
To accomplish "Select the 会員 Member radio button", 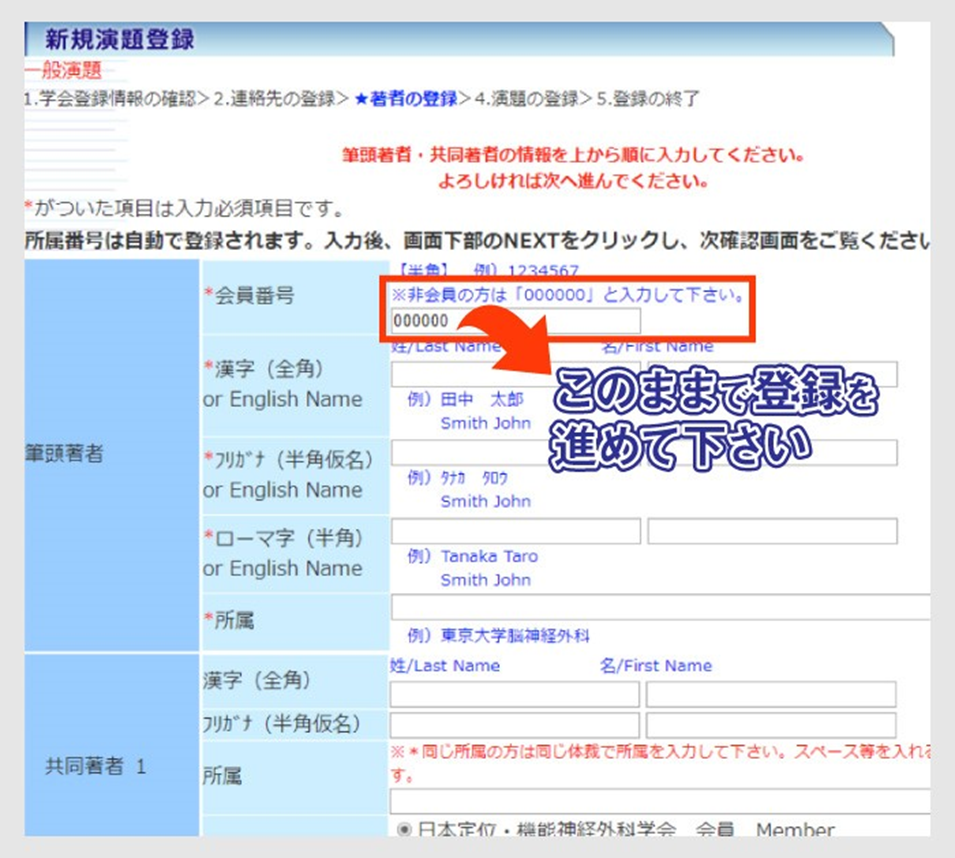I will (x=405, y=829).
